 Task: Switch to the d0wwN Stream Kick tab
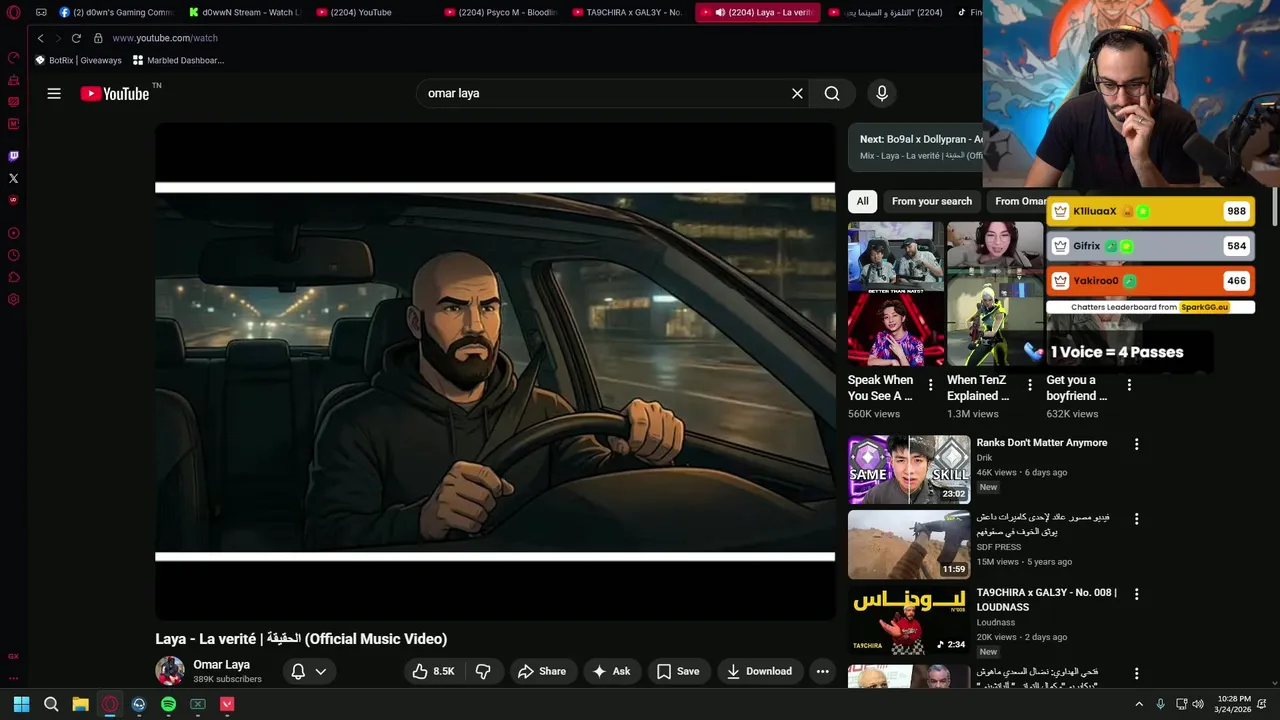(243, 12)
